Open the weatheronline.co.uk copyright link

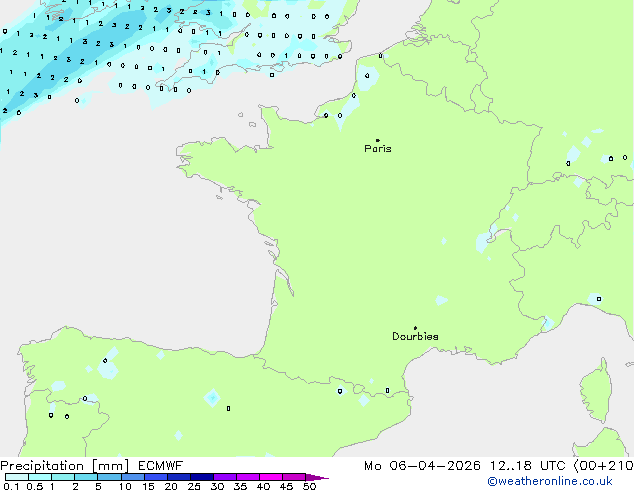click(x=550, y=481)
